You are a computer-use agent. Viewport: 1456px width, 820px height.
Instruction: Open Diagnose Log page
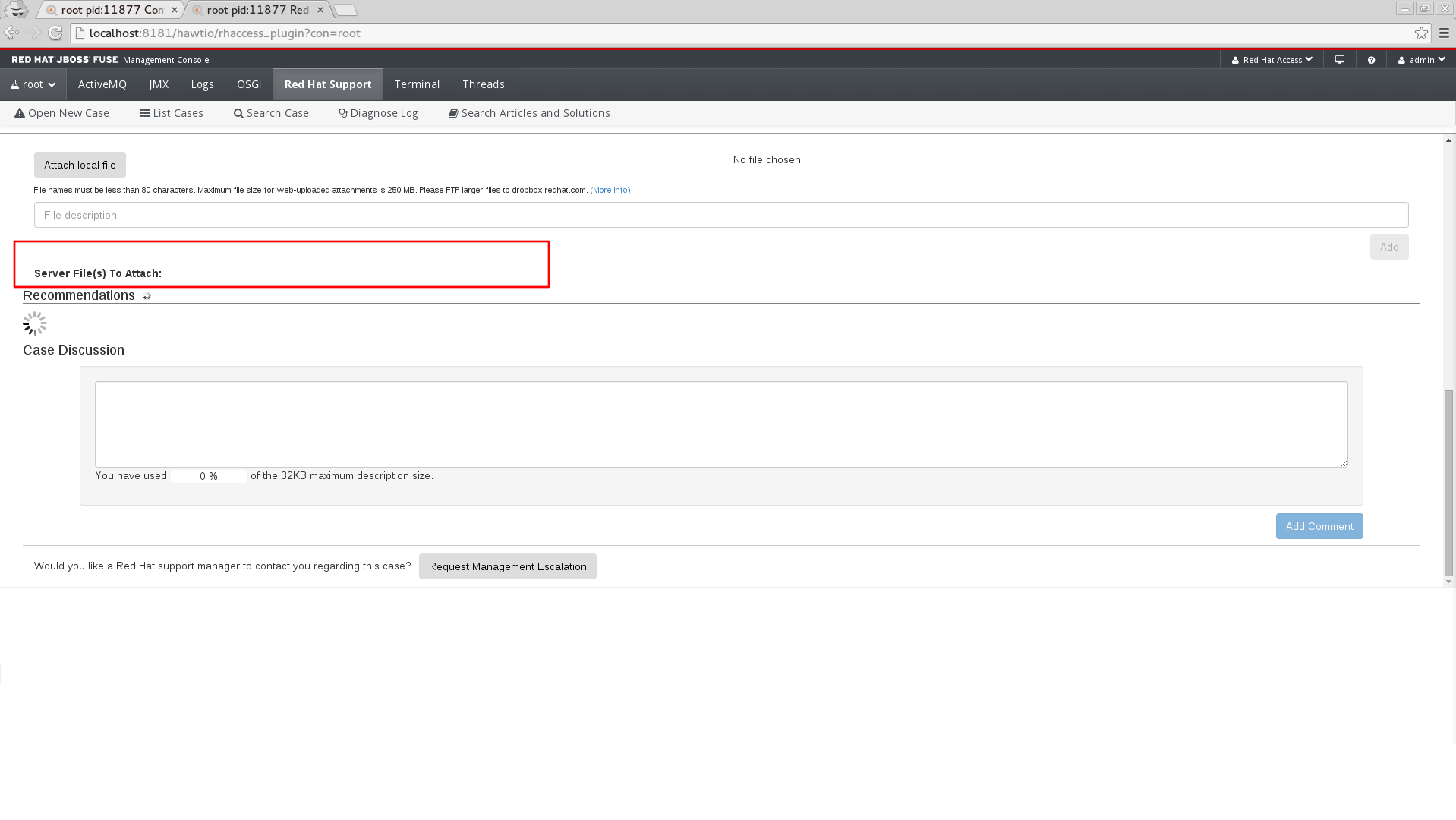coord(379,113)
